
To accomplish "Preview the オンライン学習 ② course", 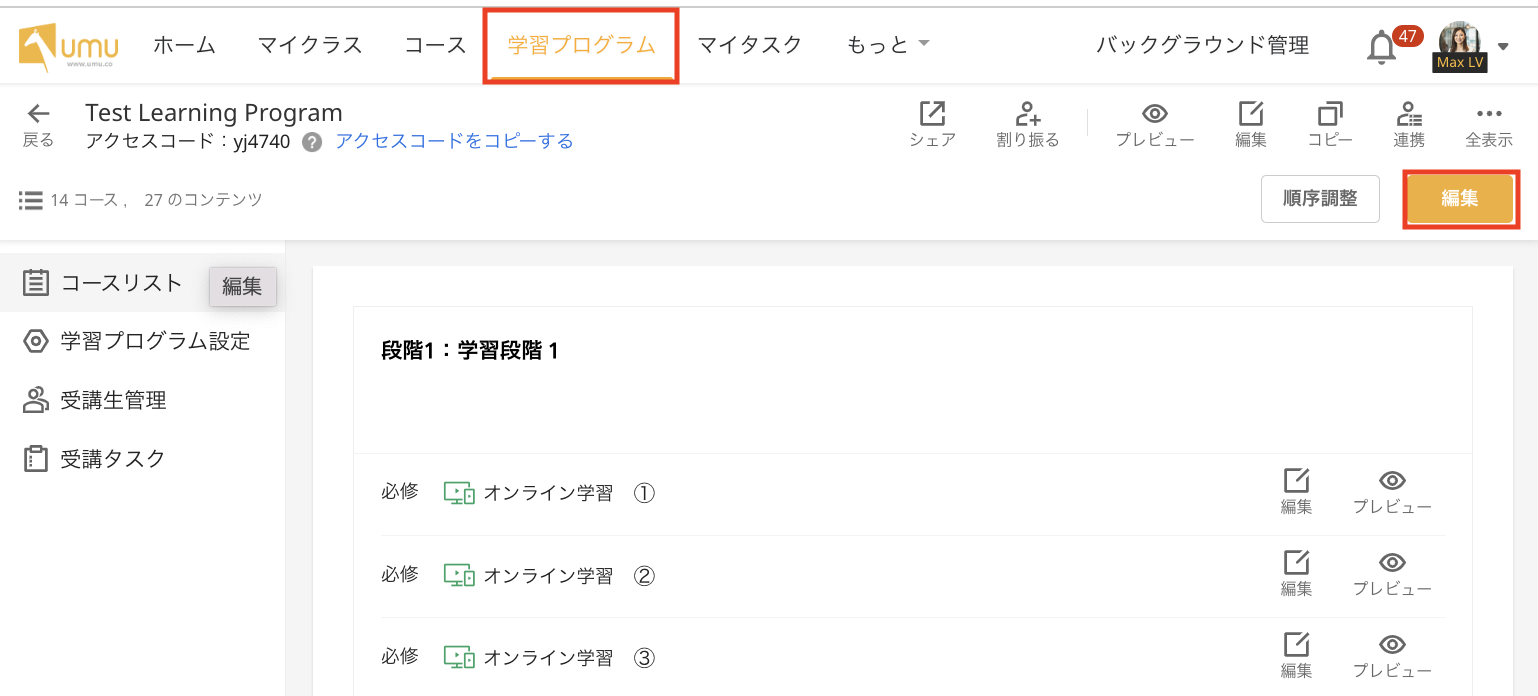I will pyautogui.click(x=1392, y=563).
